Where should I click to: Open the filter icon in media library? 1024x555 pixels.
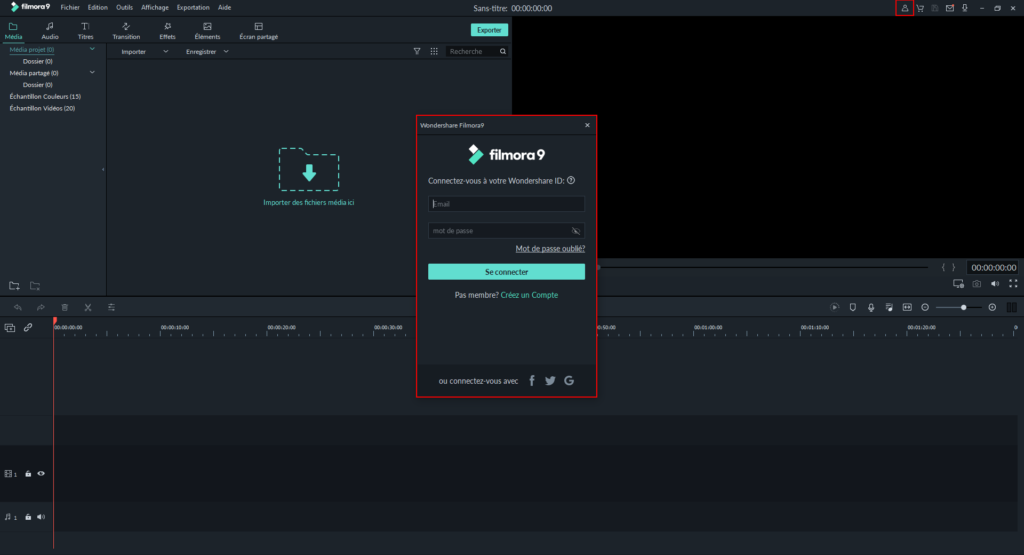coord(417,51)
